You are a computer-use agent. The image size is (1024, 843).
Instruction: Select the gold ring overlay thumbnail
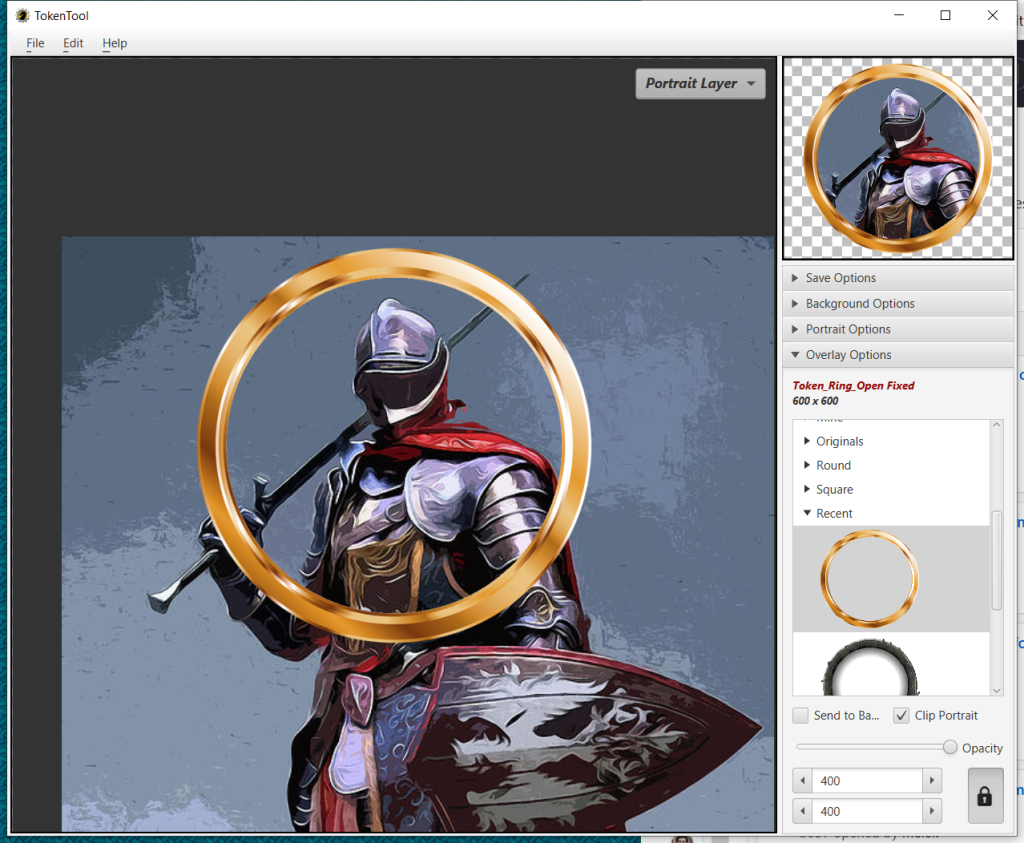[x=868, y=579]
